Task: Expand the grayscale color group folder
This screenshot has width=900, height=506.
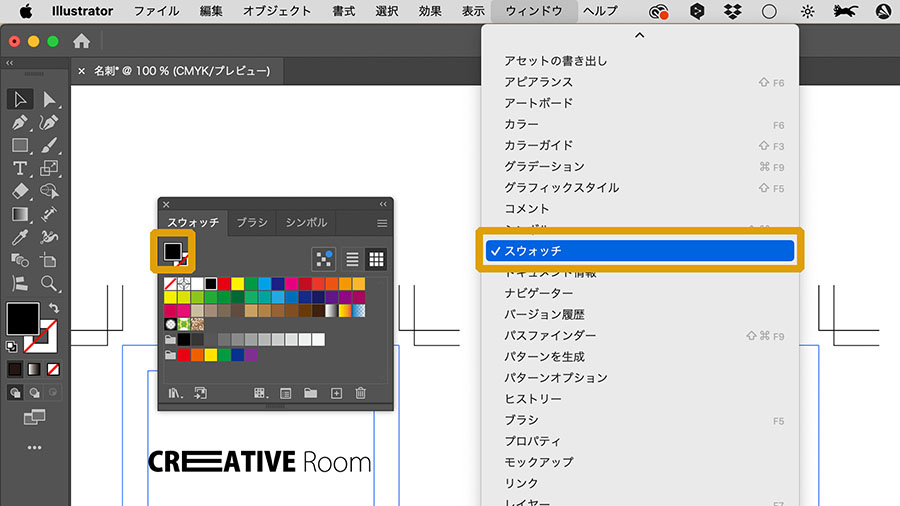Action: pos(170,340)
